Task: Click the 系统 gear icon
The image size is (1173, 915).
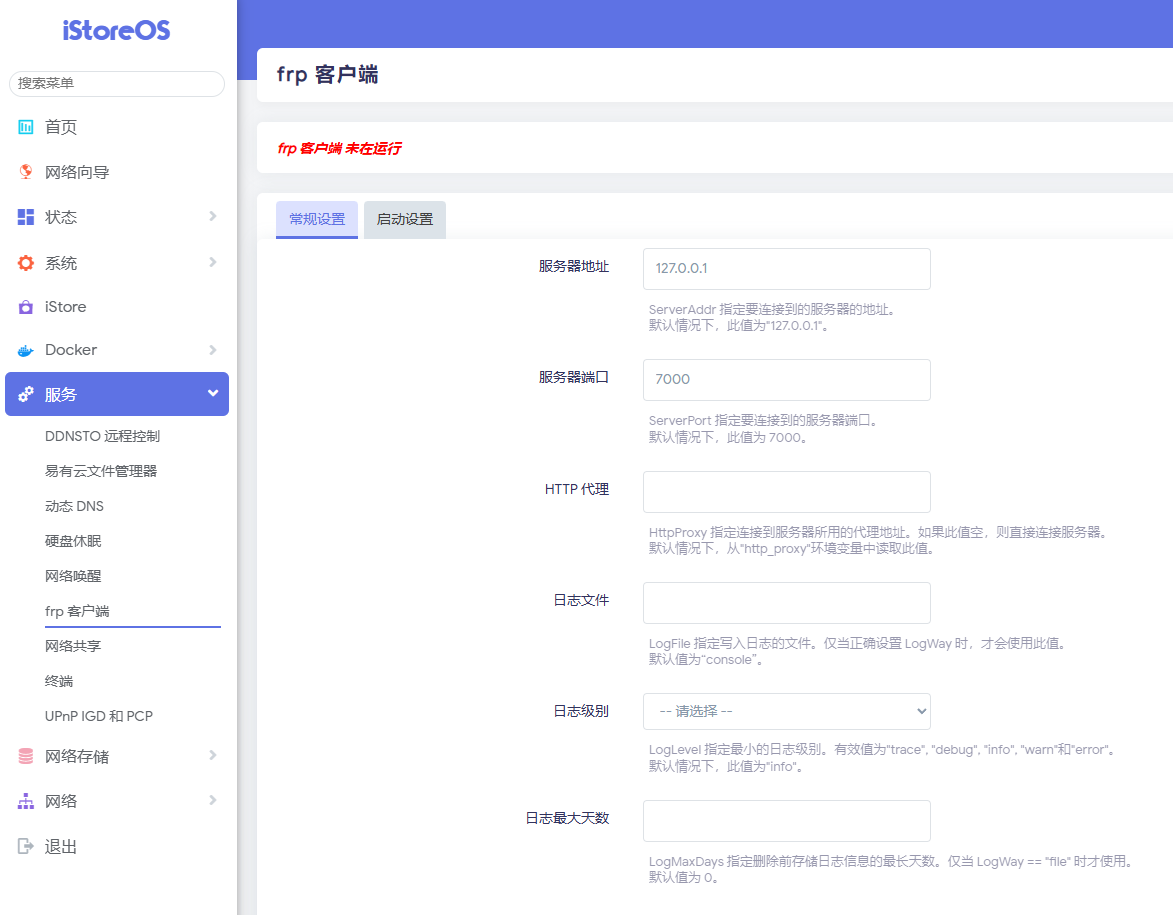Action: point(24,262)
